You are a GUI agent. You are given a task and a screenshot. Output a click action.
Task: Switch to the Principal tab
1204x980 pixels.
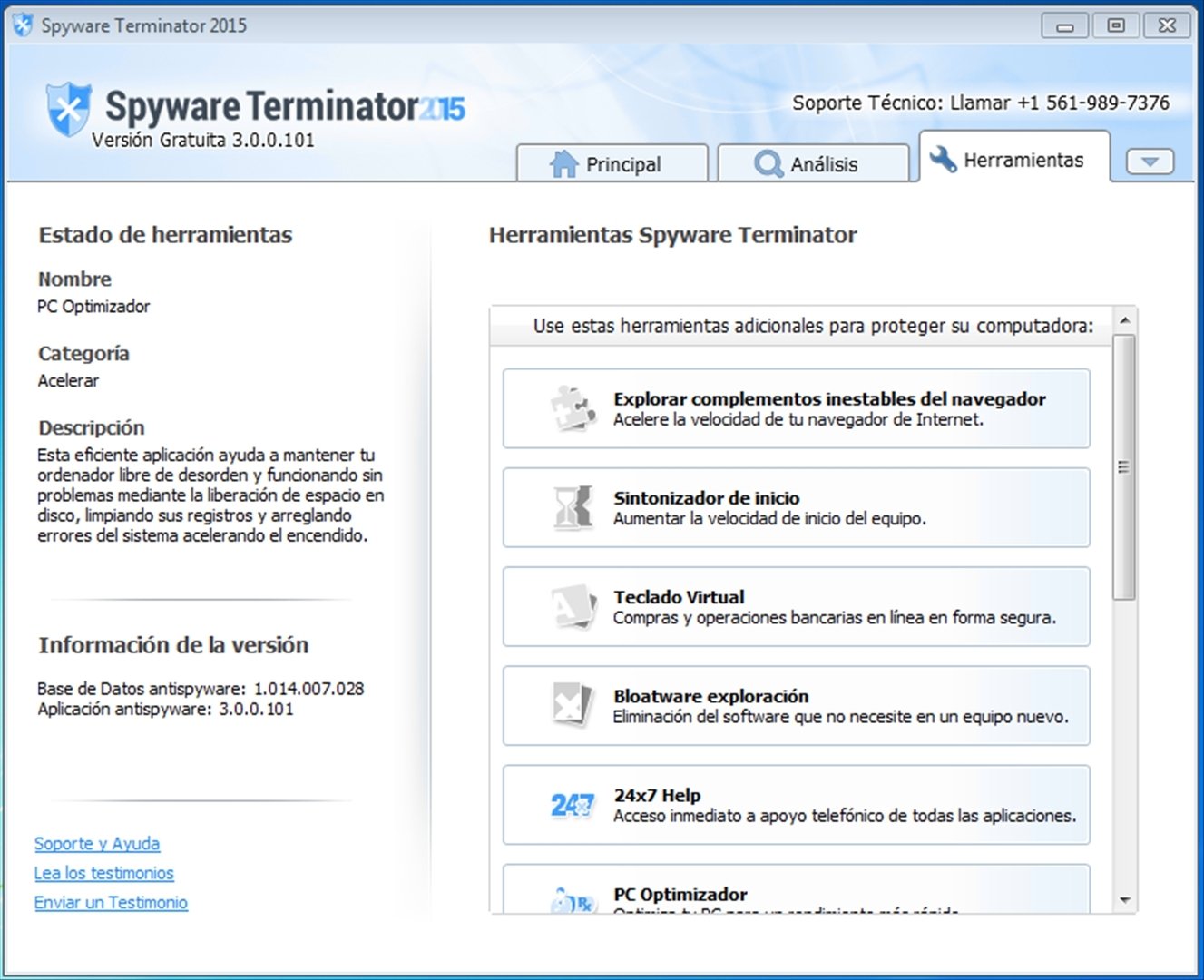(612, 163)
